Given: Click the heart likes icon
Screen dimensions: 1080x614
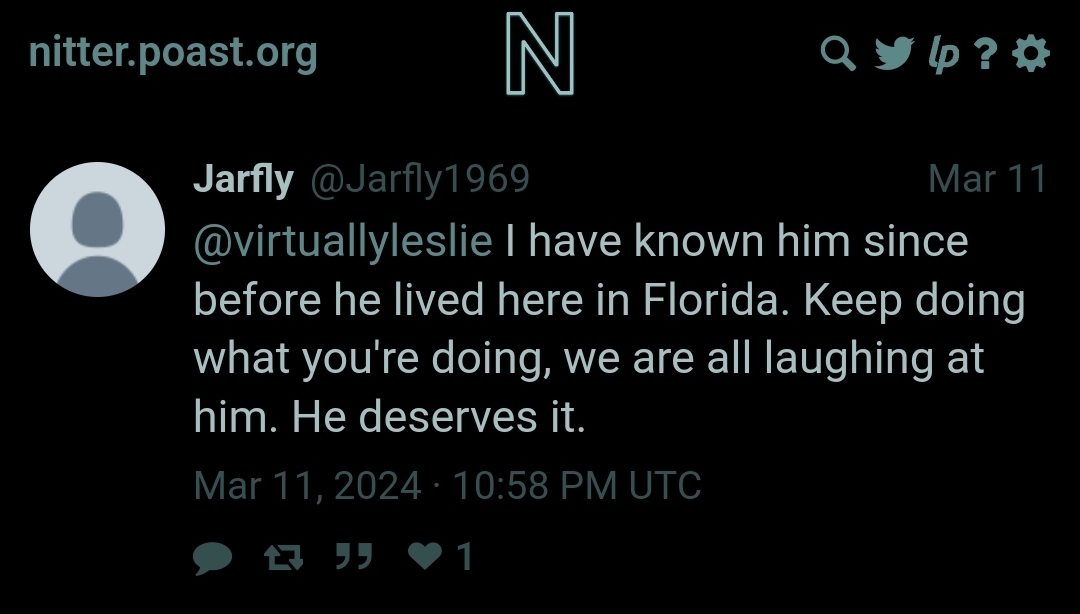Looking at the screenshot, I should point(425,555).
